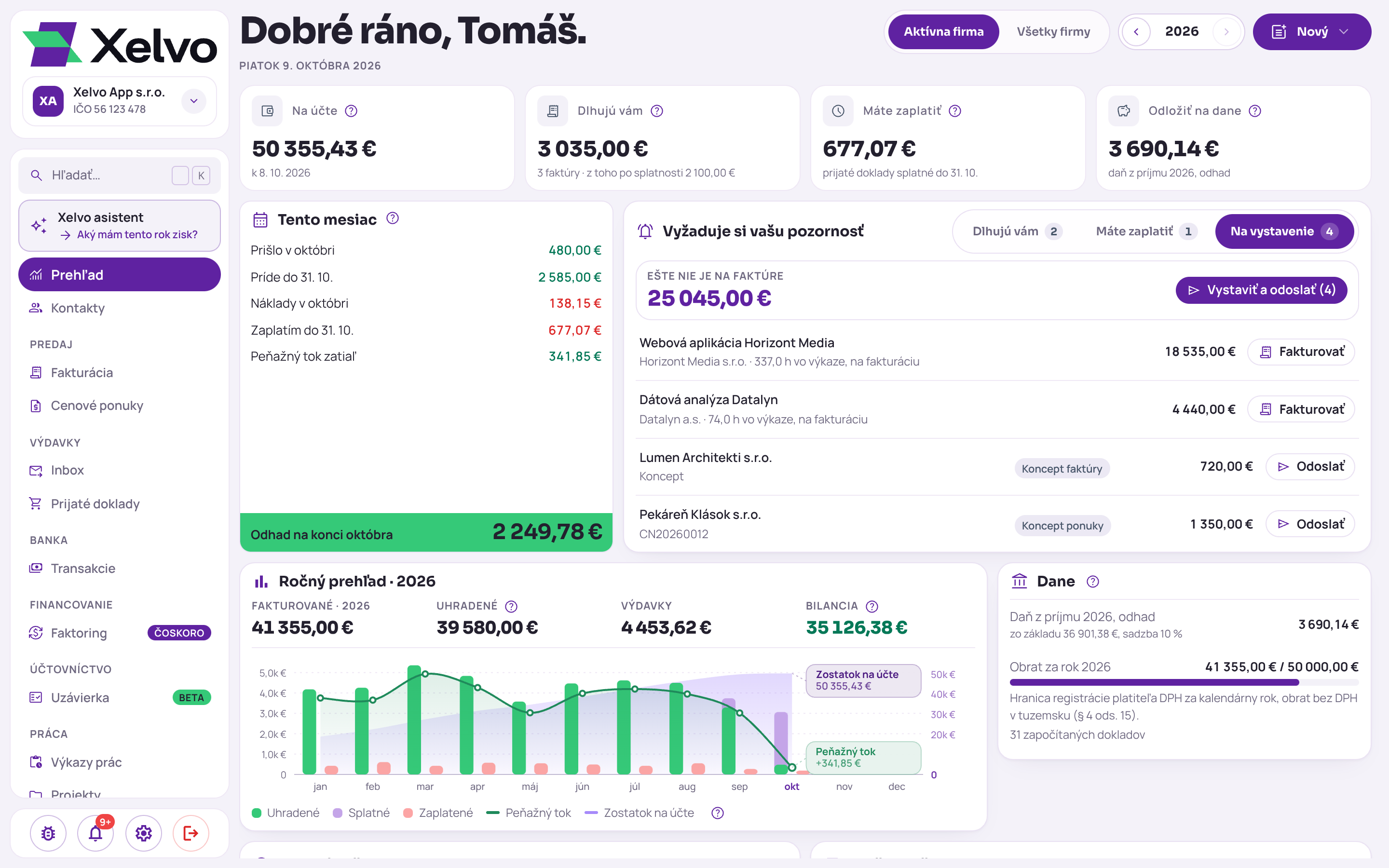The height and width of the screenshot is (868, 1389).
Task: Open the bug report icon in bottom bar
Action: 48,833
